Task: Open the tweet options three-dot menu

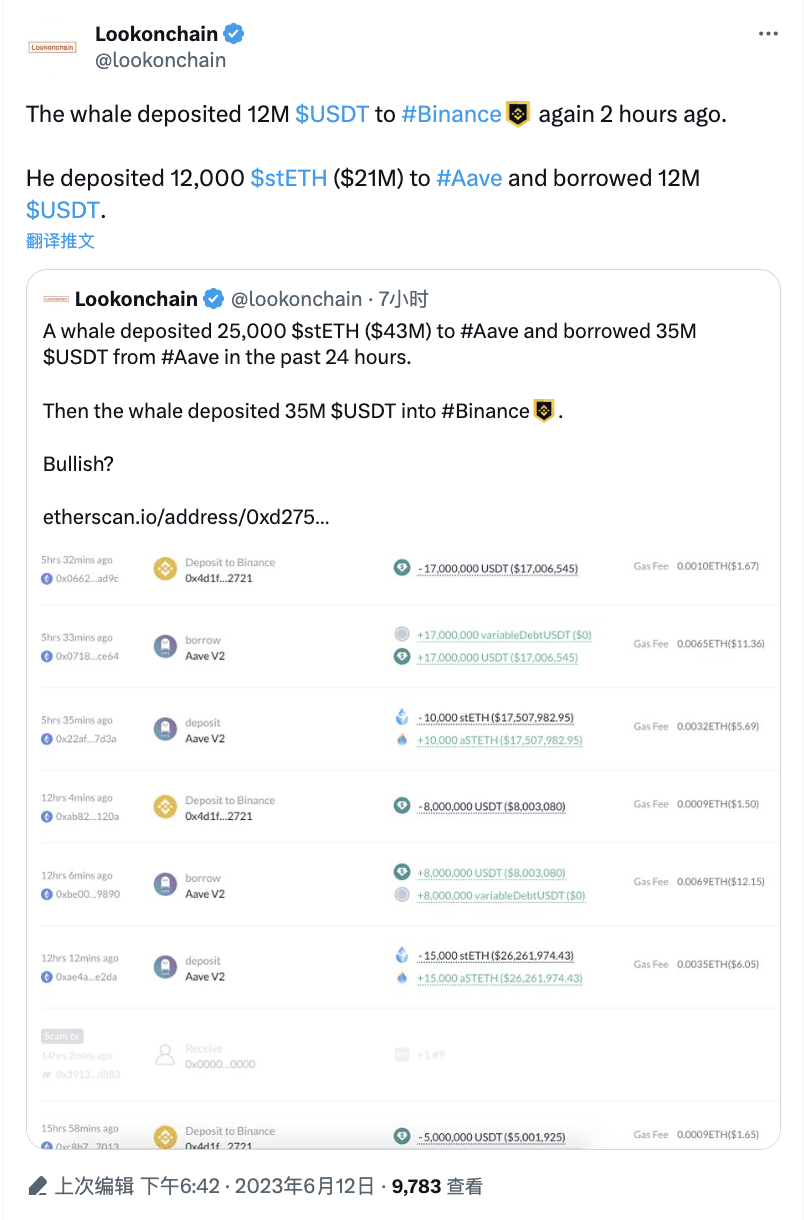Action: coord(769,33)
